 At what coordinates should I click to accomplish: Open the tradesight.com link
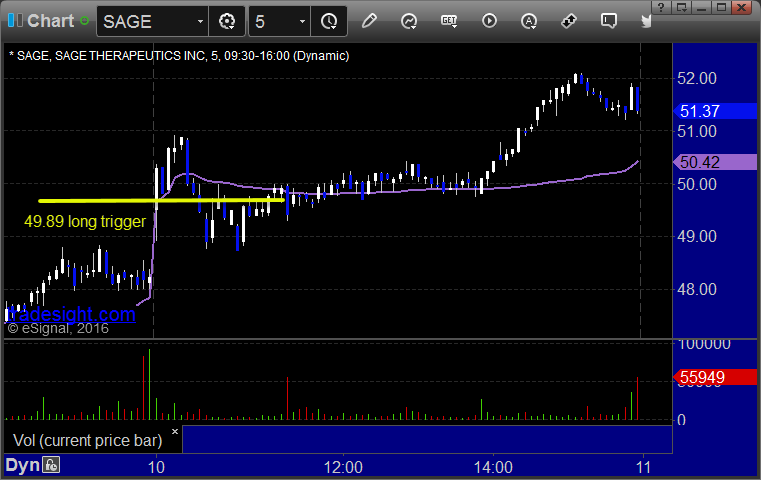point(71,314)
